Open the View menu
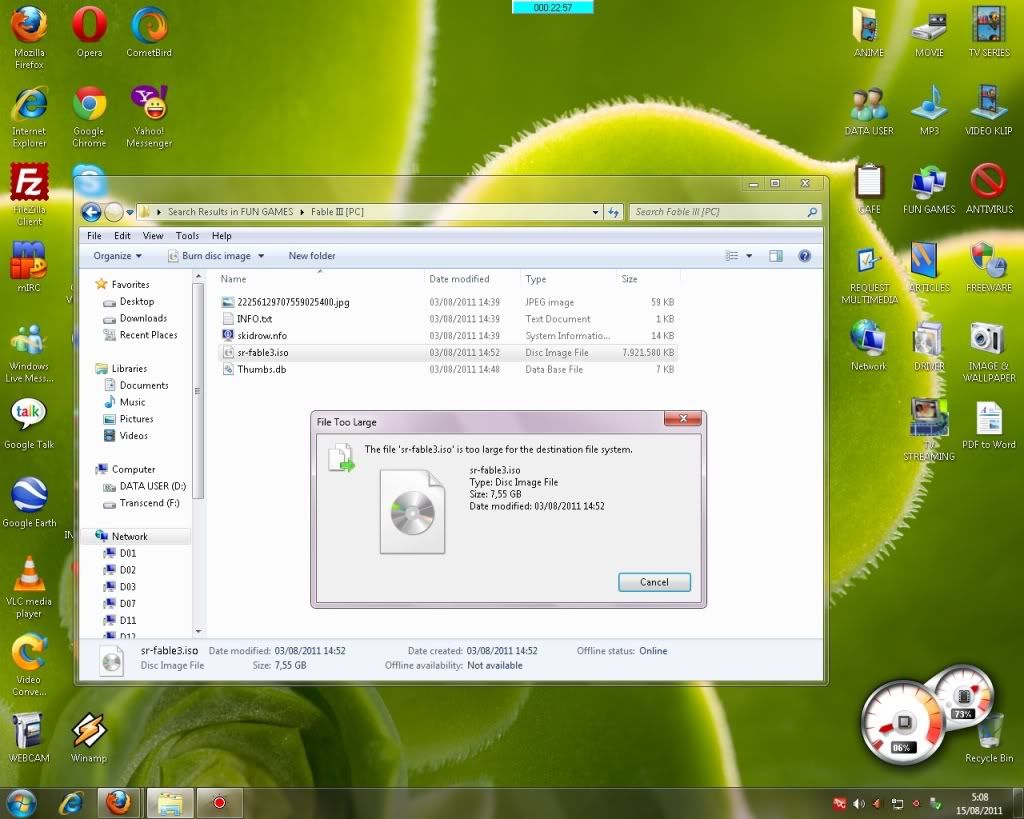The image size is (1024, 819). (x=153, y=236)
